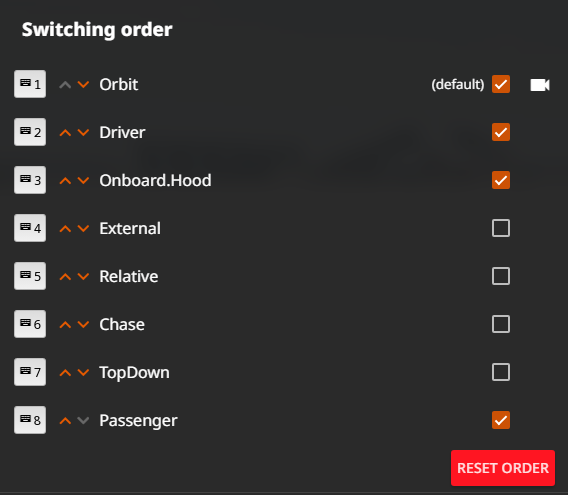Viewport: 568px width, 495px height.
Task: Move TopDown camera down one position
Action: coord(83,373)
